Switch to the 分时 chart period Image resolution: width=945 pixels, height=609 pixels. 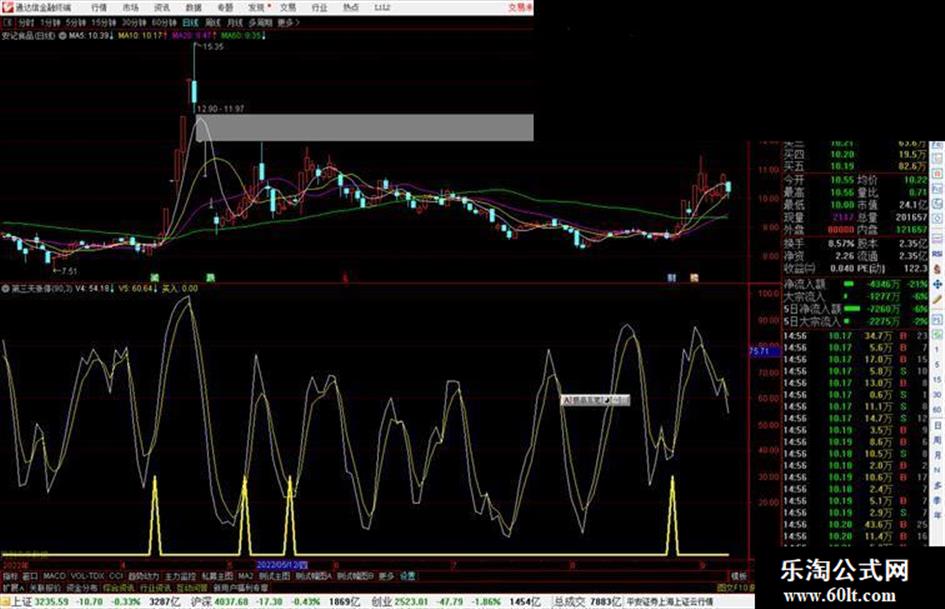click(26, 22)
